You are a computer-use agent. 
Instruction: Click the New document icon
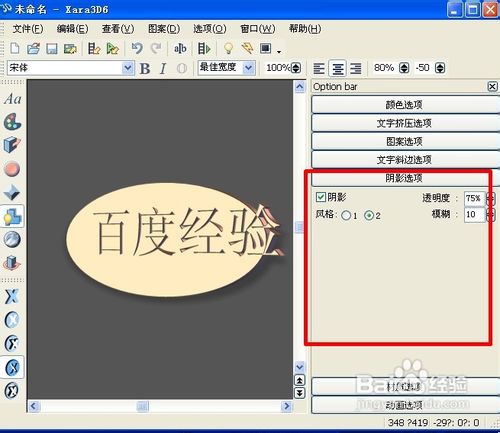point(15,49)
